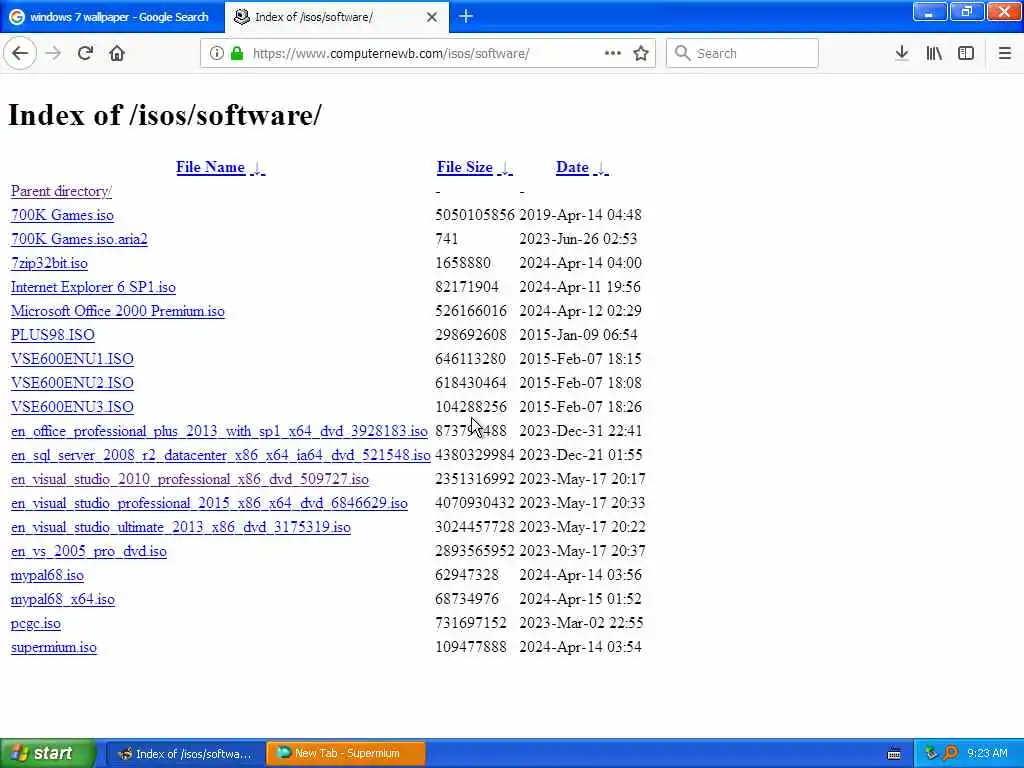Go to Parent directory/
This screenshot has width=1024, height=768.
click(61, 191)
